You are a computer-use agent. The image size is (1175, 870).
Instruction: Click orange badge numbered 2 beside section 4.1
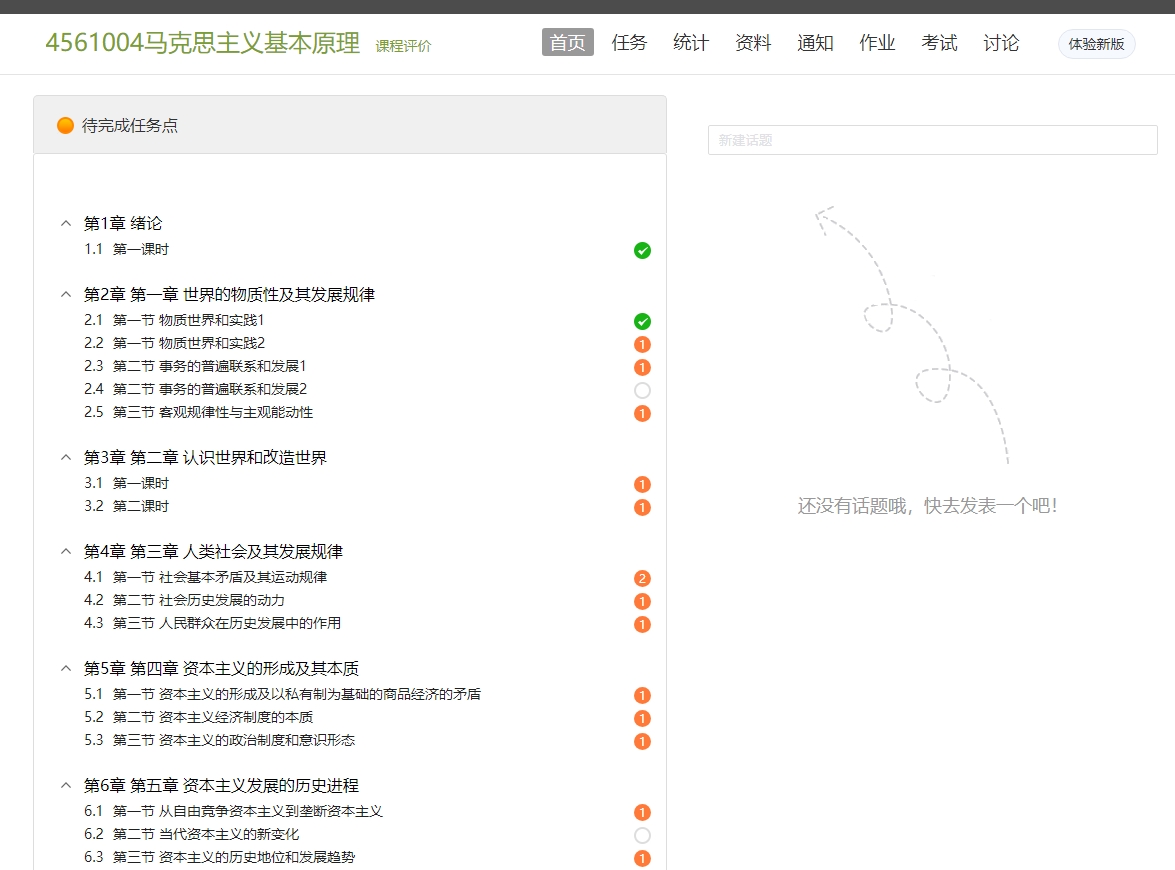[642, 578]
